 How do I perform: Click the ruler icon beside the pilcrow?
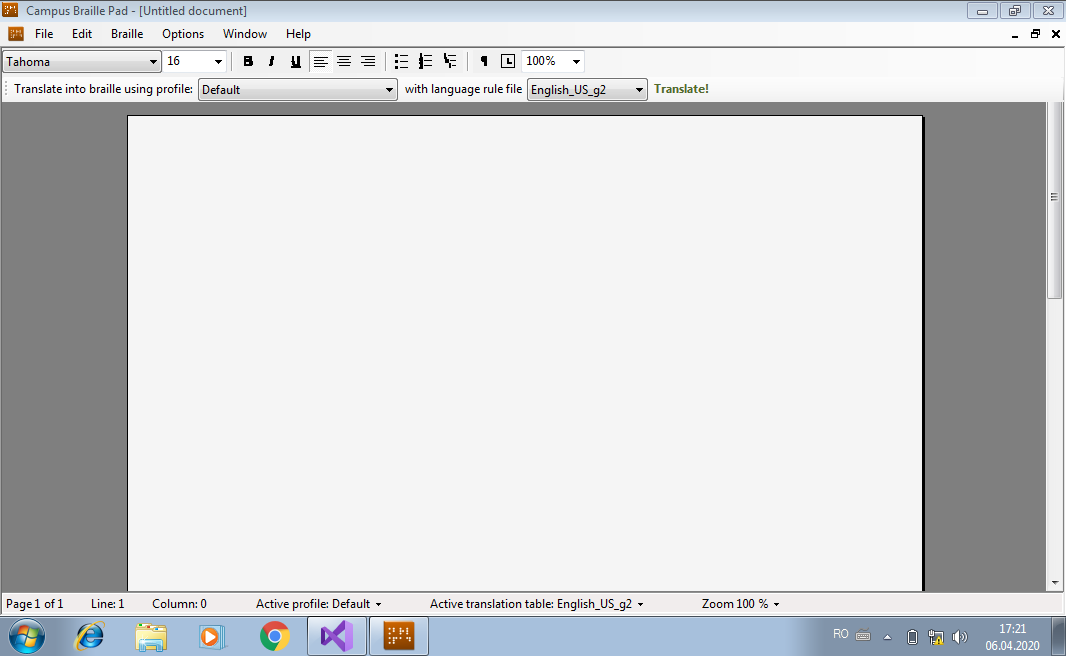[x=508, y=62]
